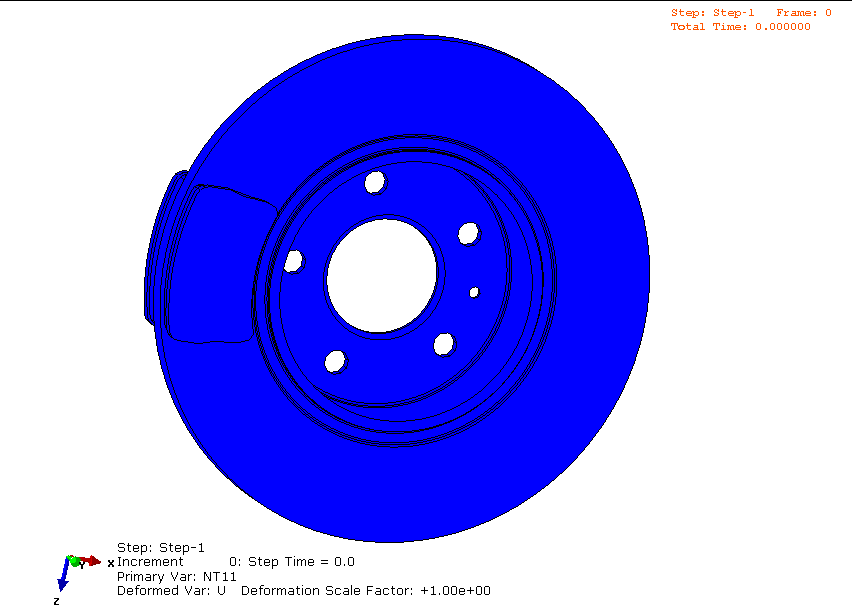Pick the large center hub bore of the disc
The height and width of the screenshot is (612, 852).
click(381, 276)
